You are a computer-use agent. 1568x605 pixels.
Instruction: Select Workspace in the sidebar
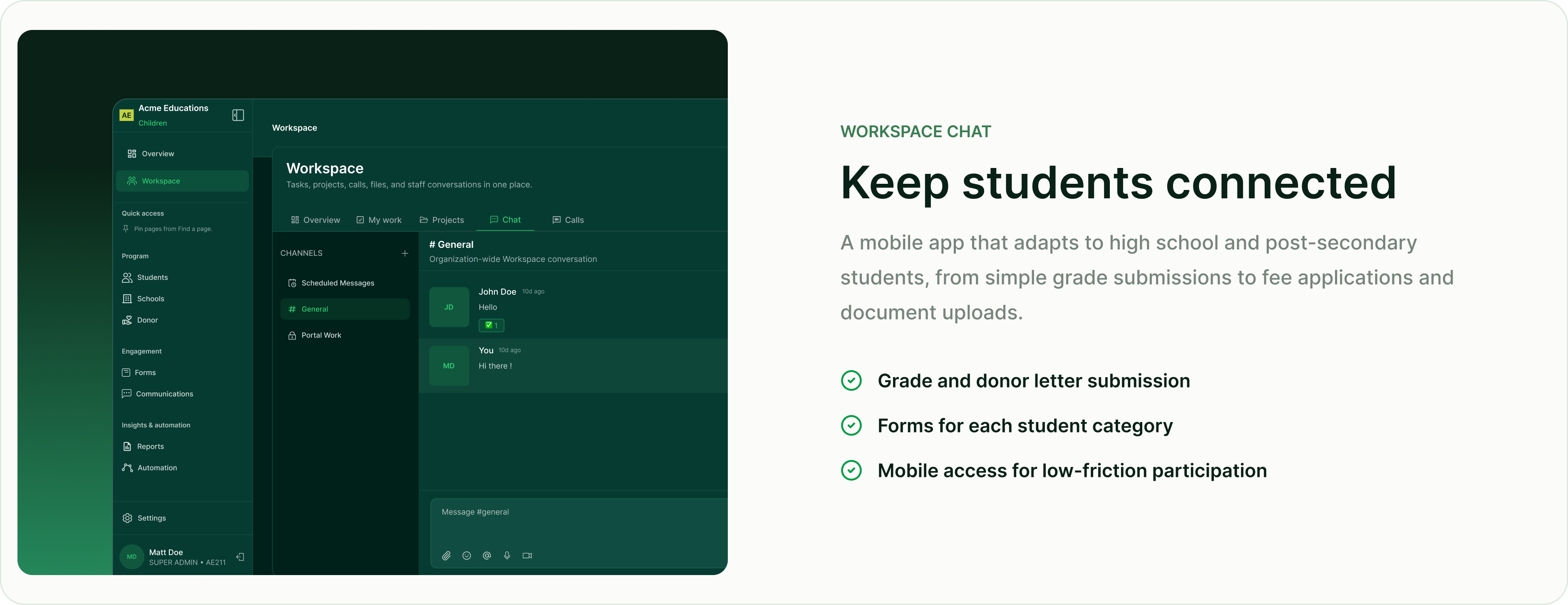[182, 181]
